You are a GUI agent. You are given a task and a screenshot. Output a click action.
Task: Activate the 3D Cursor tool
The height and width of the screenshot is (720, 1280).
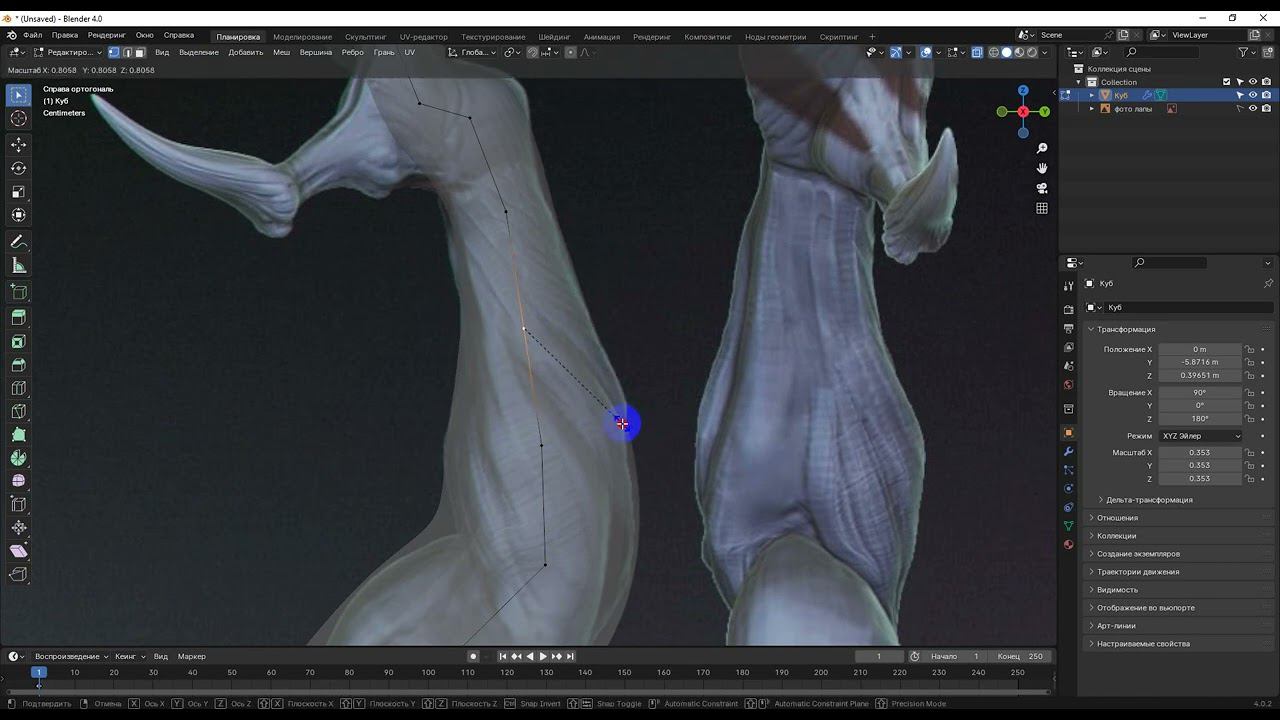click(18, 119)
